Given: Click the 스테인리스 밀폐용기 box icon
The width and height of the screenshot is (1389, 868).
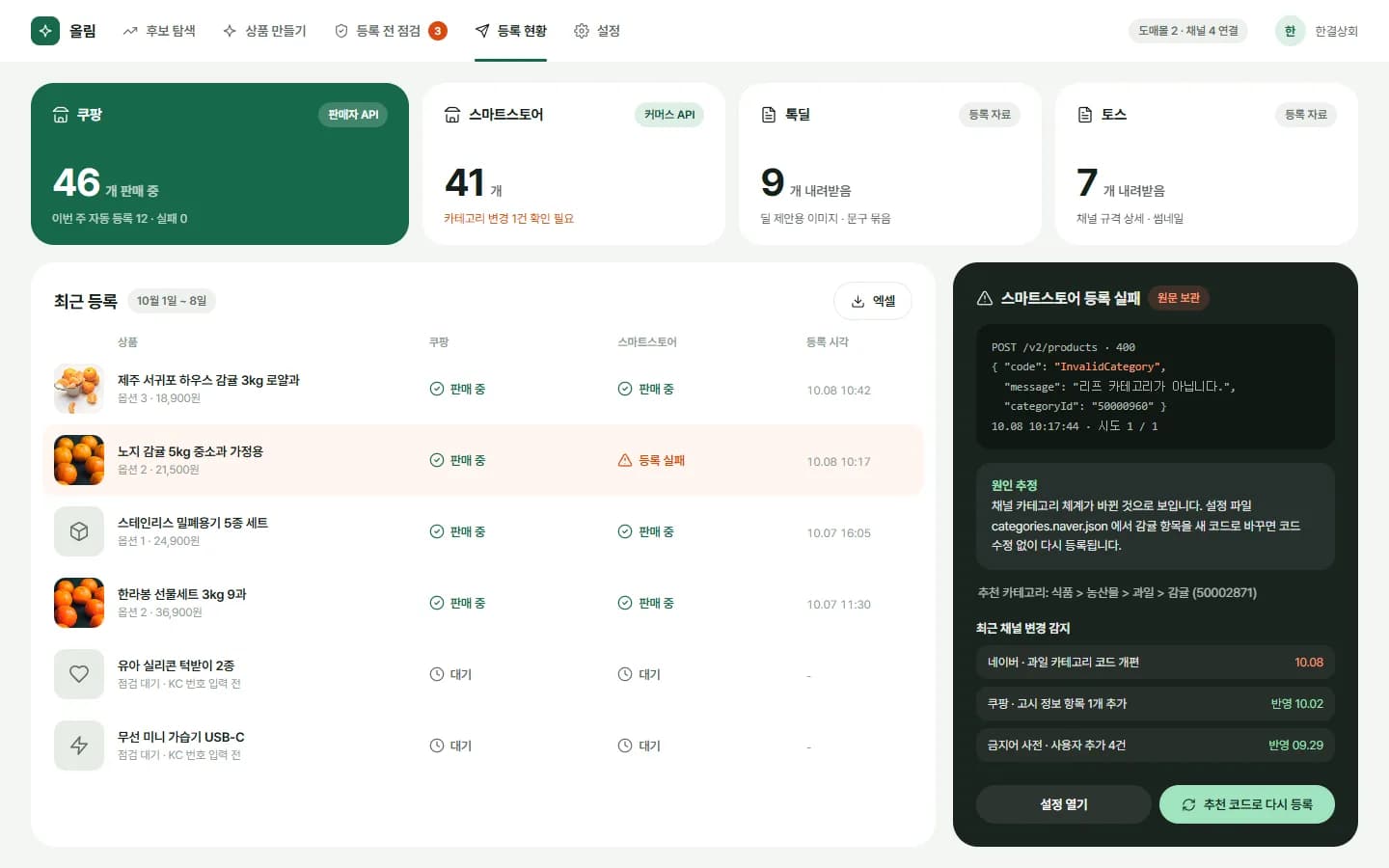Looking at the screenshot, I should (79, 531).
